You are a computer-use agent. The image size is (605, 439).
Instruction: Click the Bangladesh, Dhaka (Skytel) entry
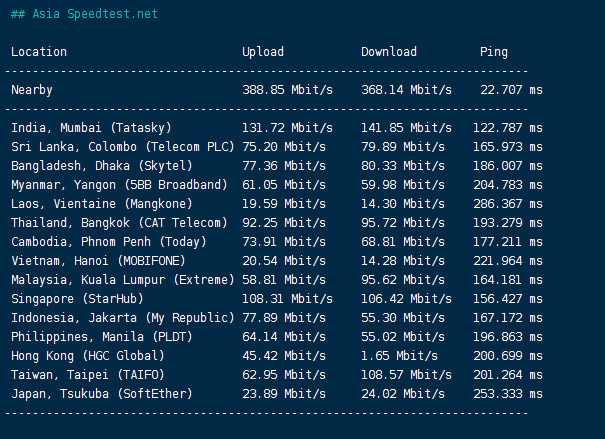(x=101, y=166)
